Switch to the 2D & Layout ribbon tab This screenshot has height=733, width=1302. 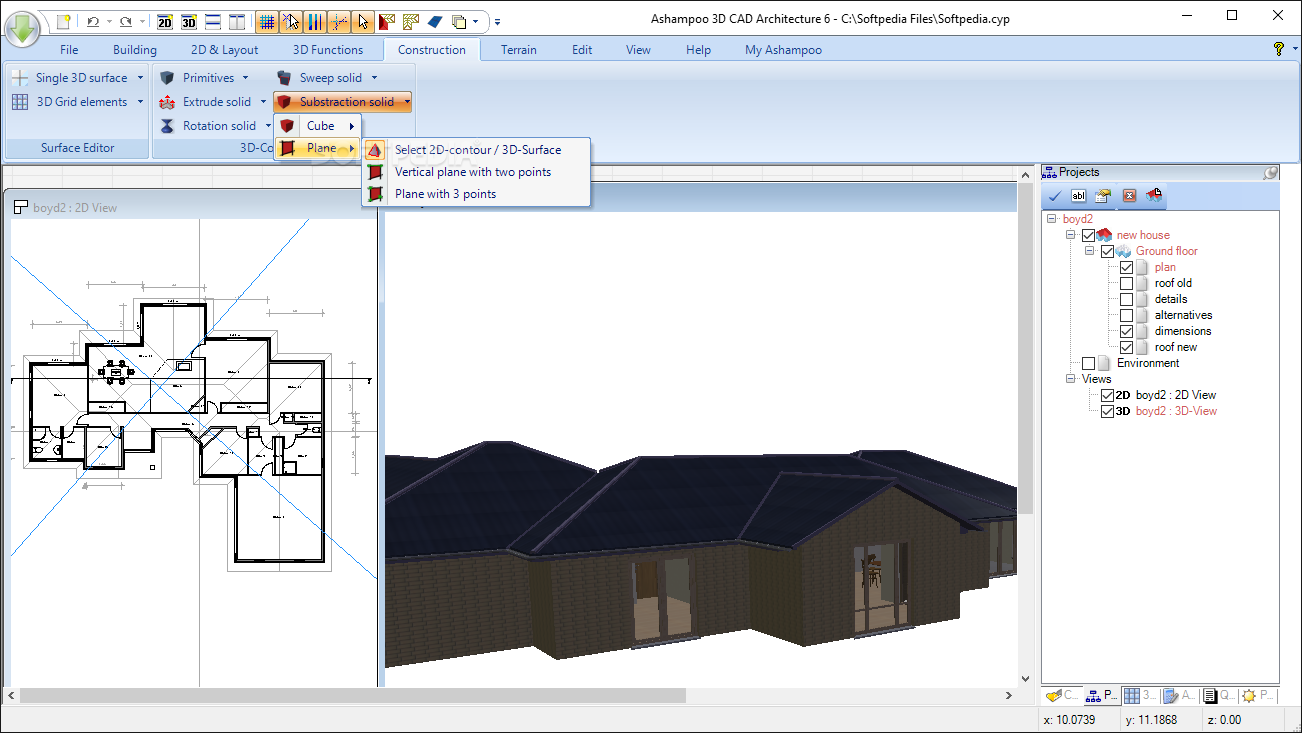(x=225, y=50)
